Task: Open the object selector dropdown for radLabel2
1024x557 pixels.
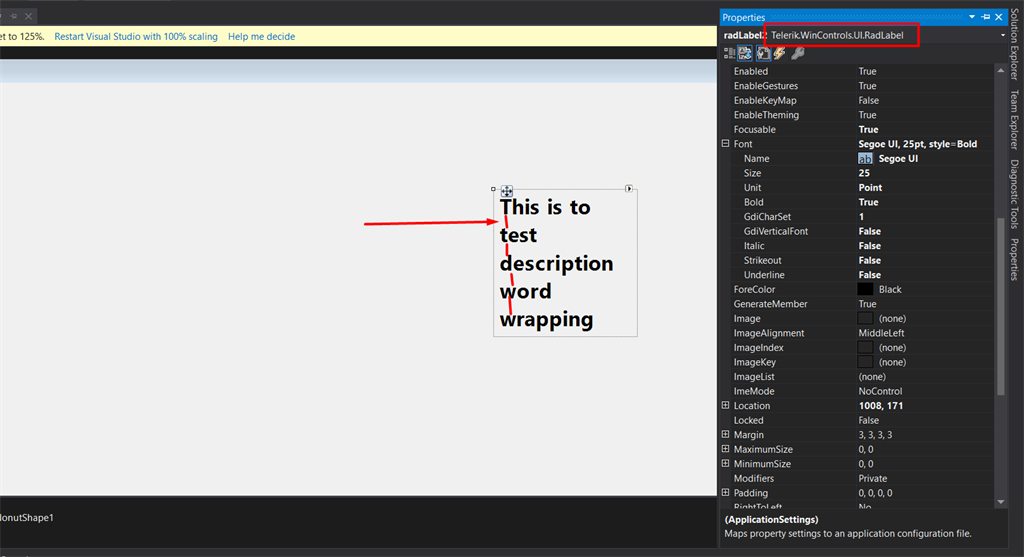Action: [x=1003, y=35]
